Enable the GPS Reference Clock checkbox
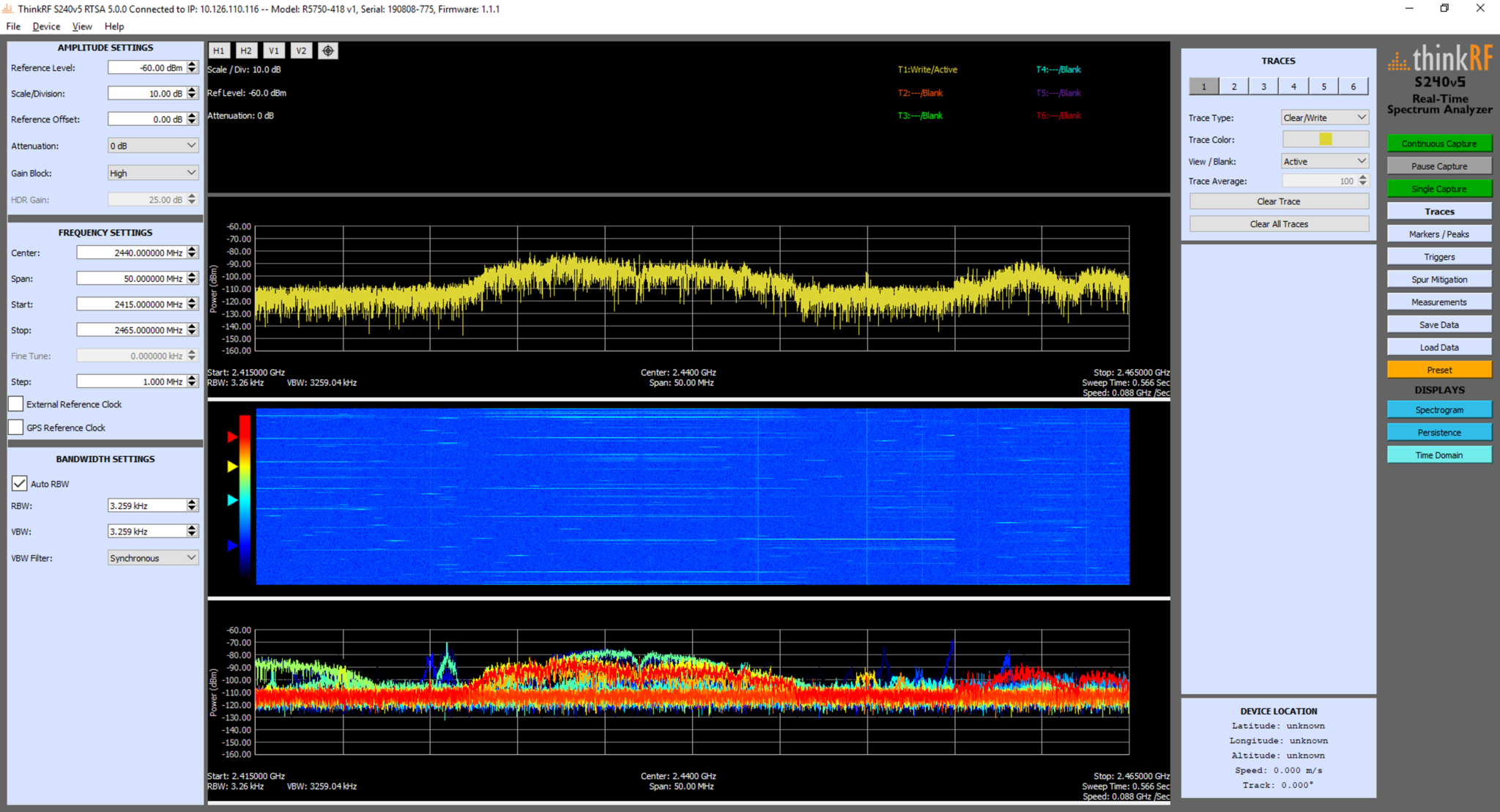The width and height of the screenshot is (1500, 812). tap(15, 427)
